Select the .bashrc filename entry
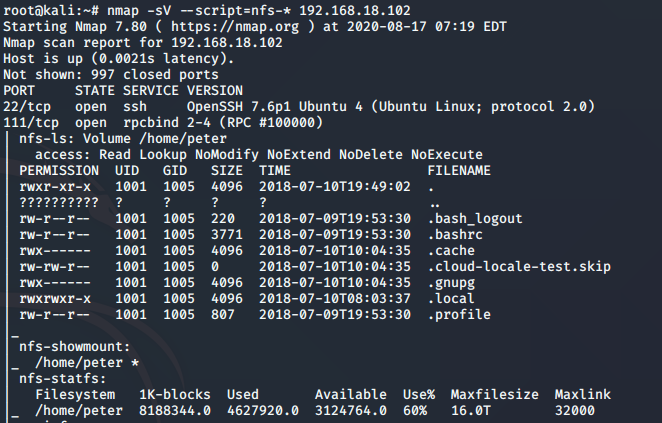This screenshot has height=423, width=662. pyautogui.click(x=455, y=235)
